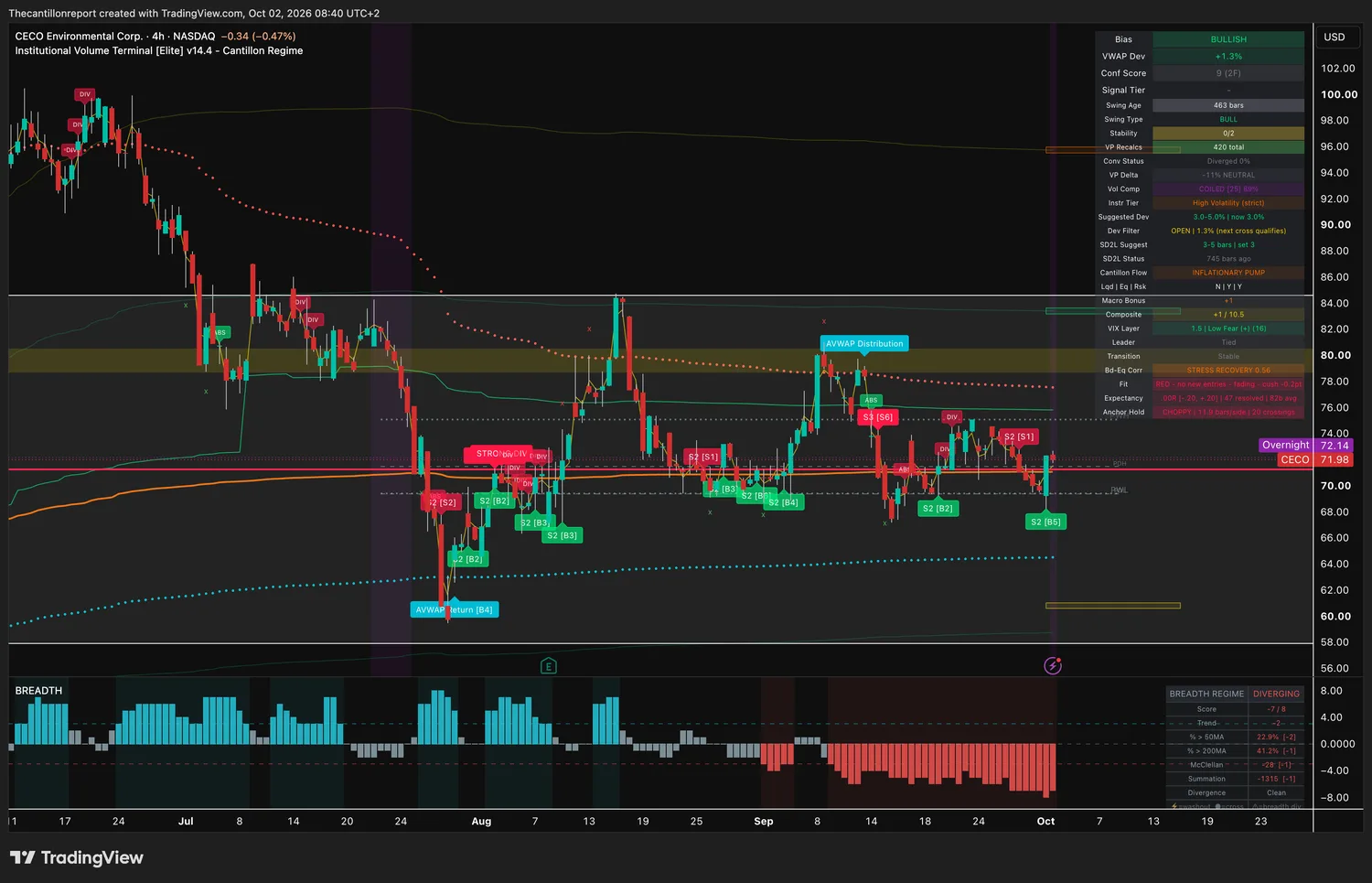Click the McClellan -28 value
1372x883 pixels.
(1276, 765)
